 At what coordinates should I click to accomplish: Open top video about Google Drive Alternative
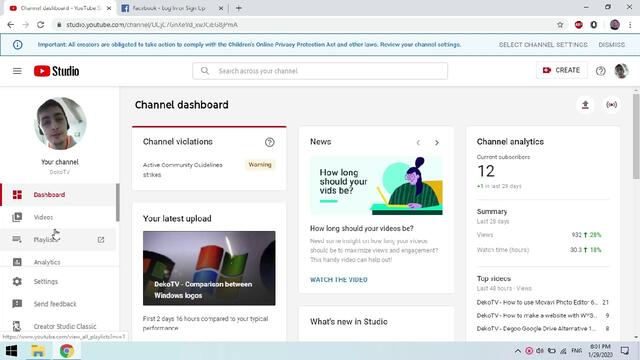(x=537, y=329)
